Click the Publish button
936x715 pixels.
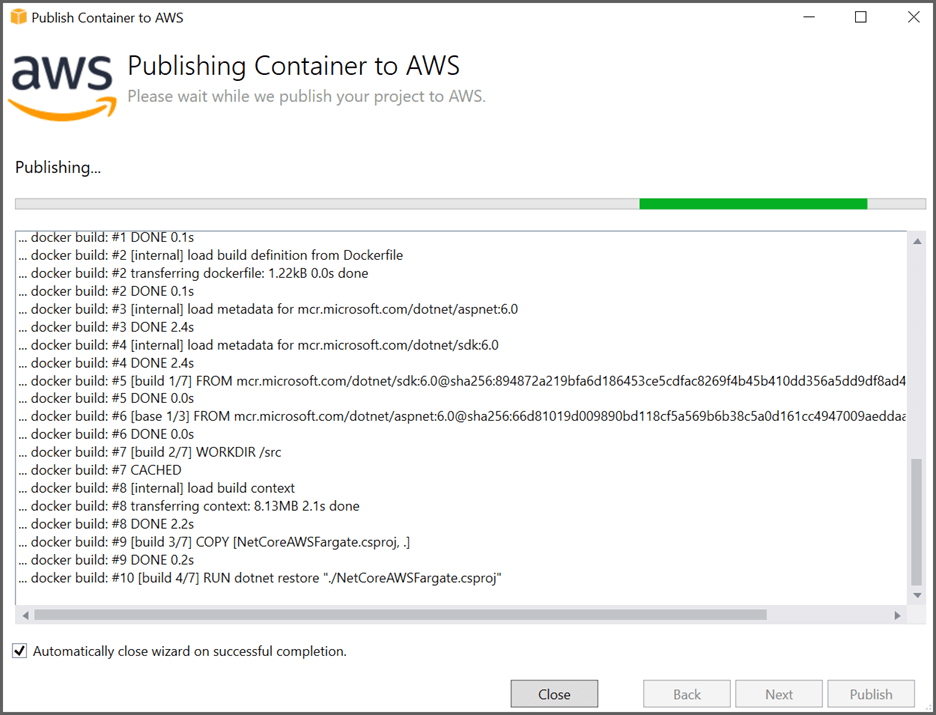[870, 693]
